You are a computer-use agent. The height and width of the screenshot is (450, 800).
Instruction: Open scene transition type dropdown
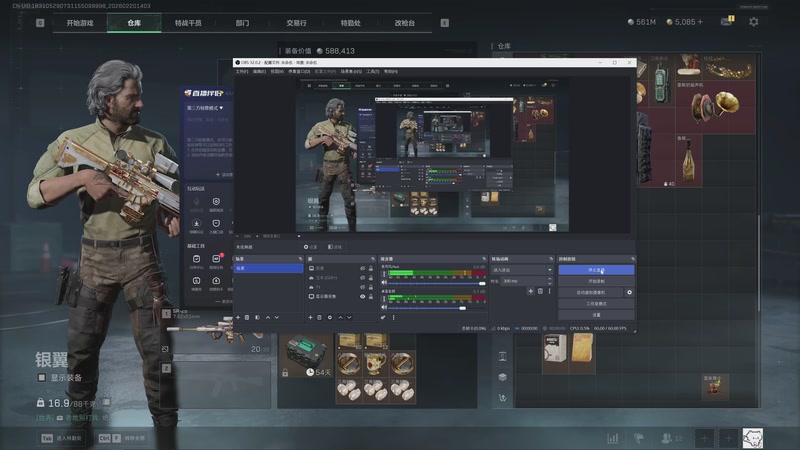pyautogui.click(x=522, y=270)
